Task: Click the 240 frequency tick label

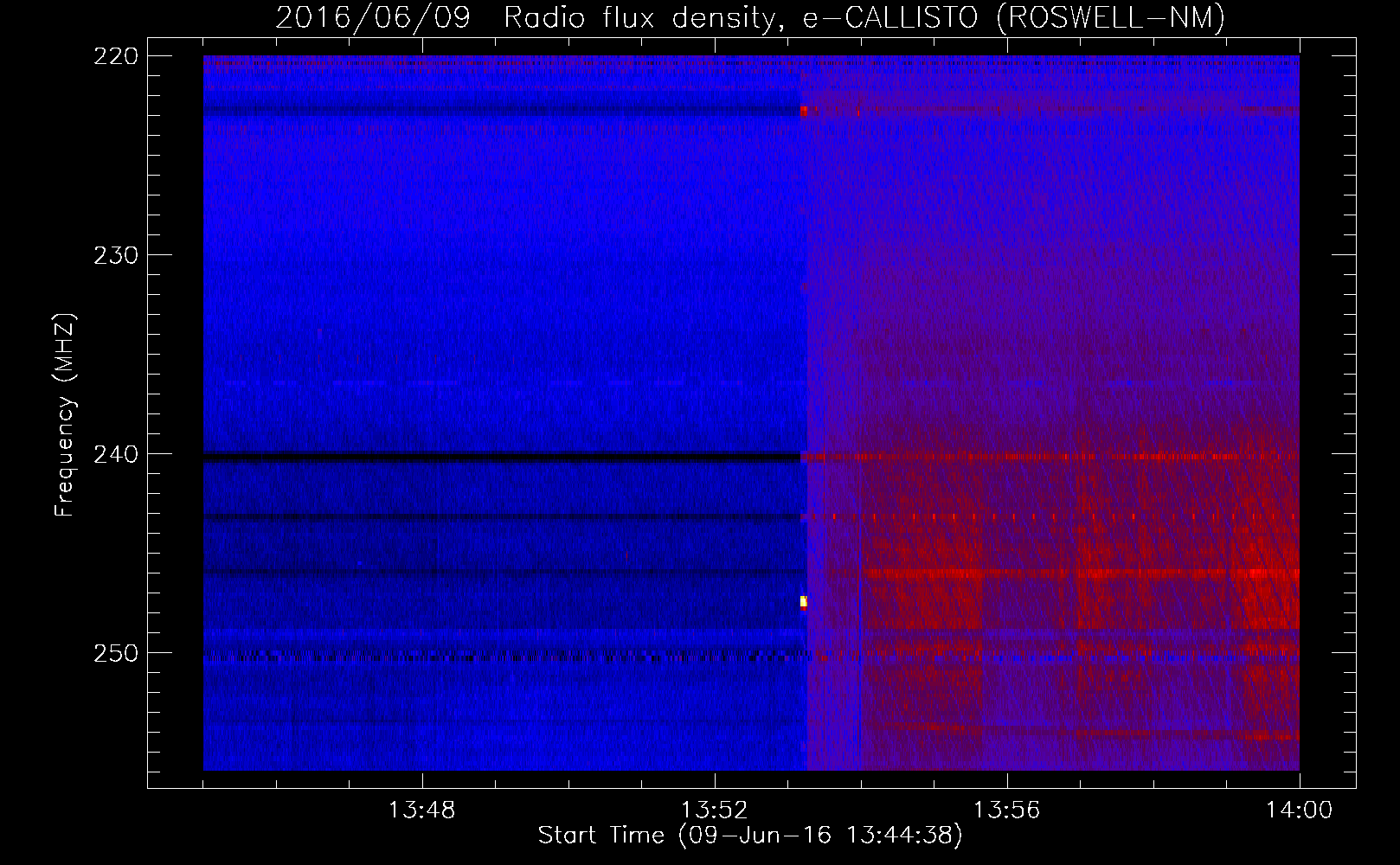Action: pos(116,454)
